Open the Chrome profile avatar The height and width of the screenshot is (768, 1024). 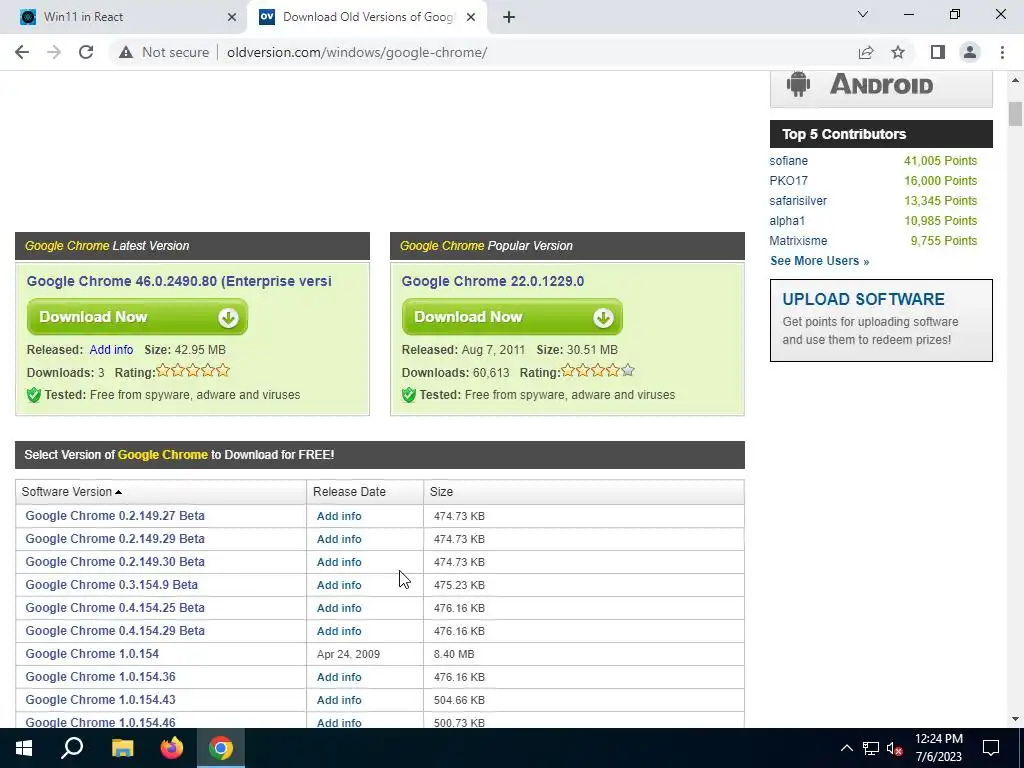pos(970,52)
